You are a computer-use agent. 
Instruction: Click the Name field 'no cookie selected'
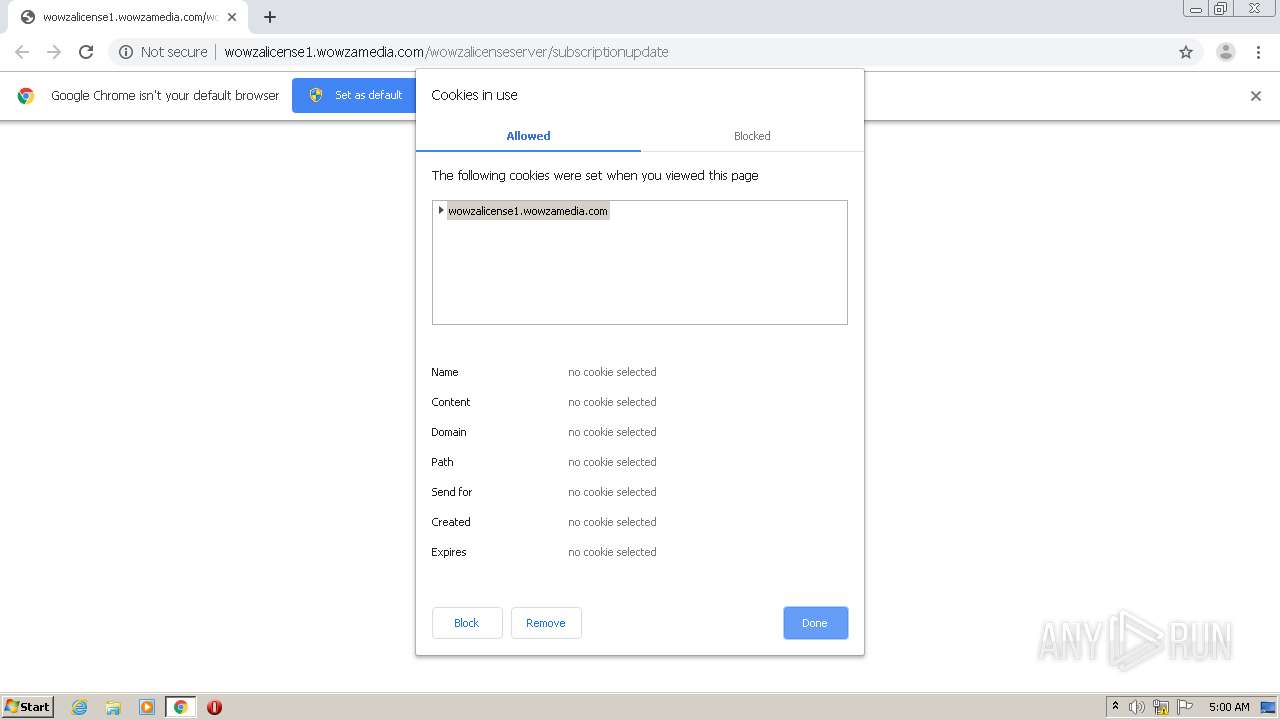point(612,372)
